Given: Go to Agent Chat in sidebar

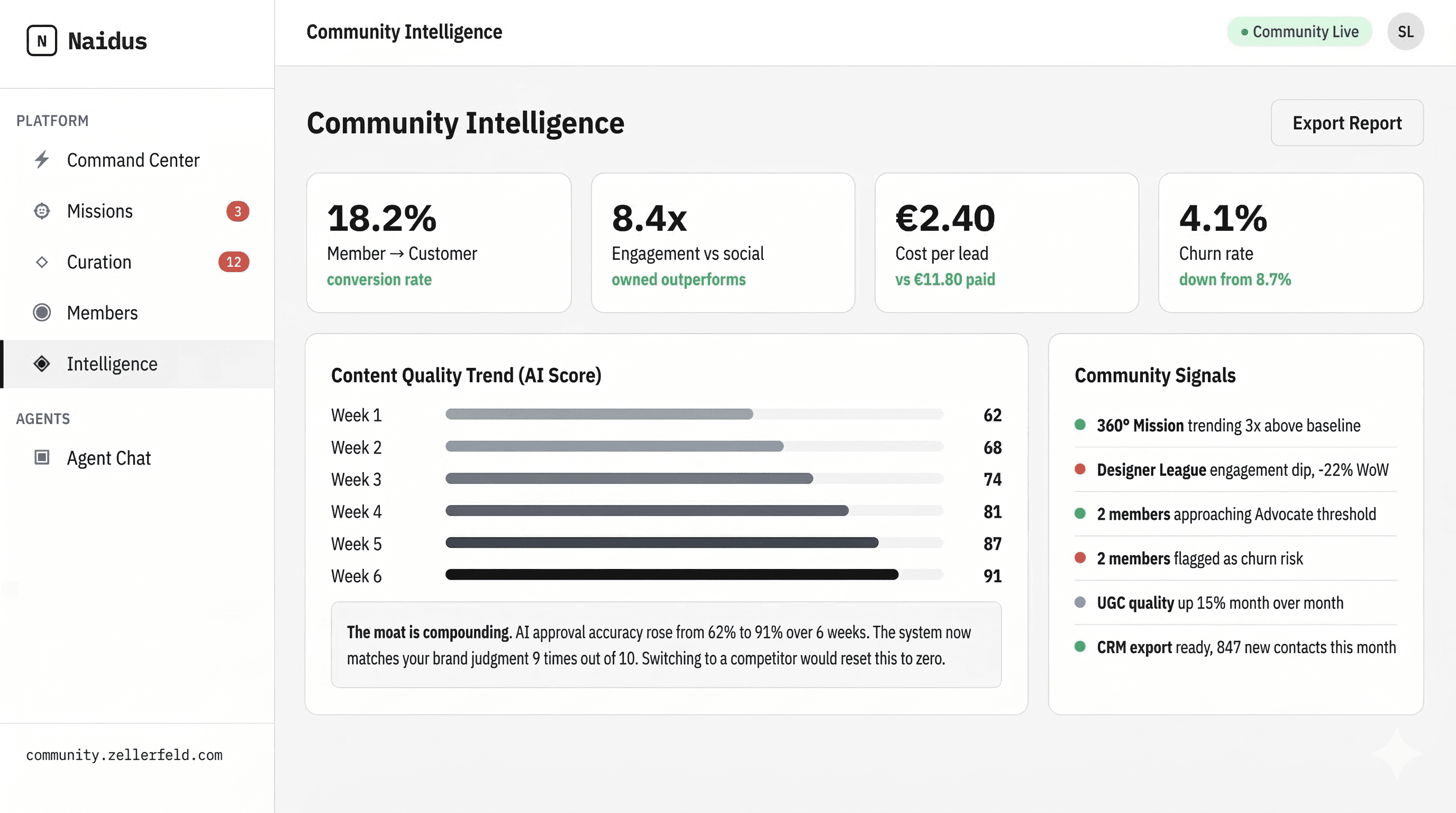Looking at the screenshot, I should pos(108,457).
